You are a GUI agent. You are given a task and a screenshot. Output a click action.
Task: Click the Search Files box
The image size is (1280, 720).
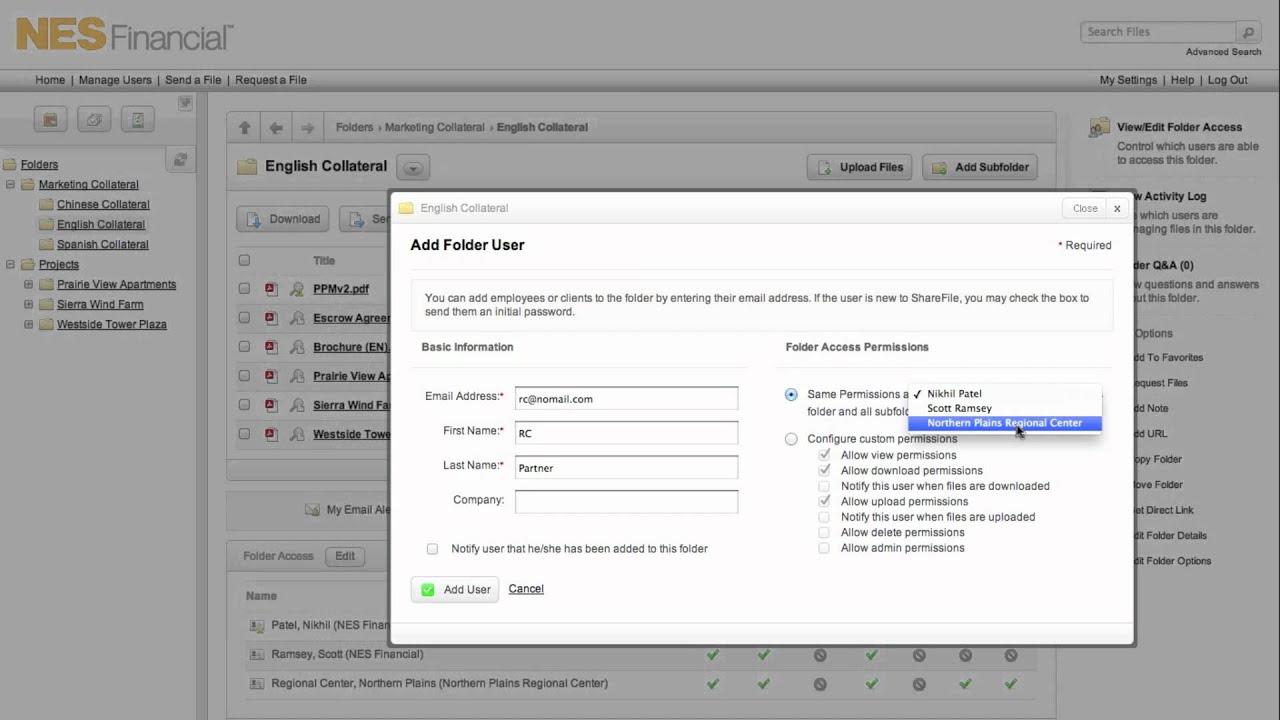[x=1159, y=32]
